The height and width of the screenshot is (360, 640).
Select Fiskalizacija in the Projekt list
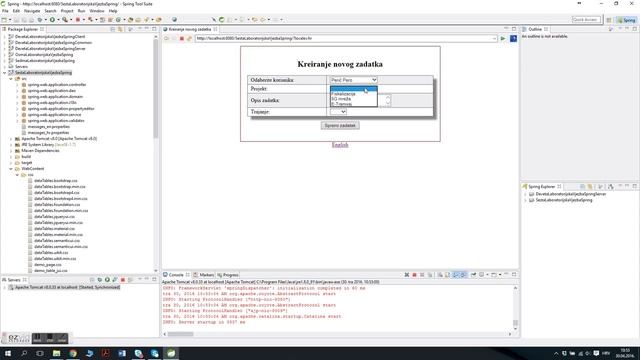(353, 94)
